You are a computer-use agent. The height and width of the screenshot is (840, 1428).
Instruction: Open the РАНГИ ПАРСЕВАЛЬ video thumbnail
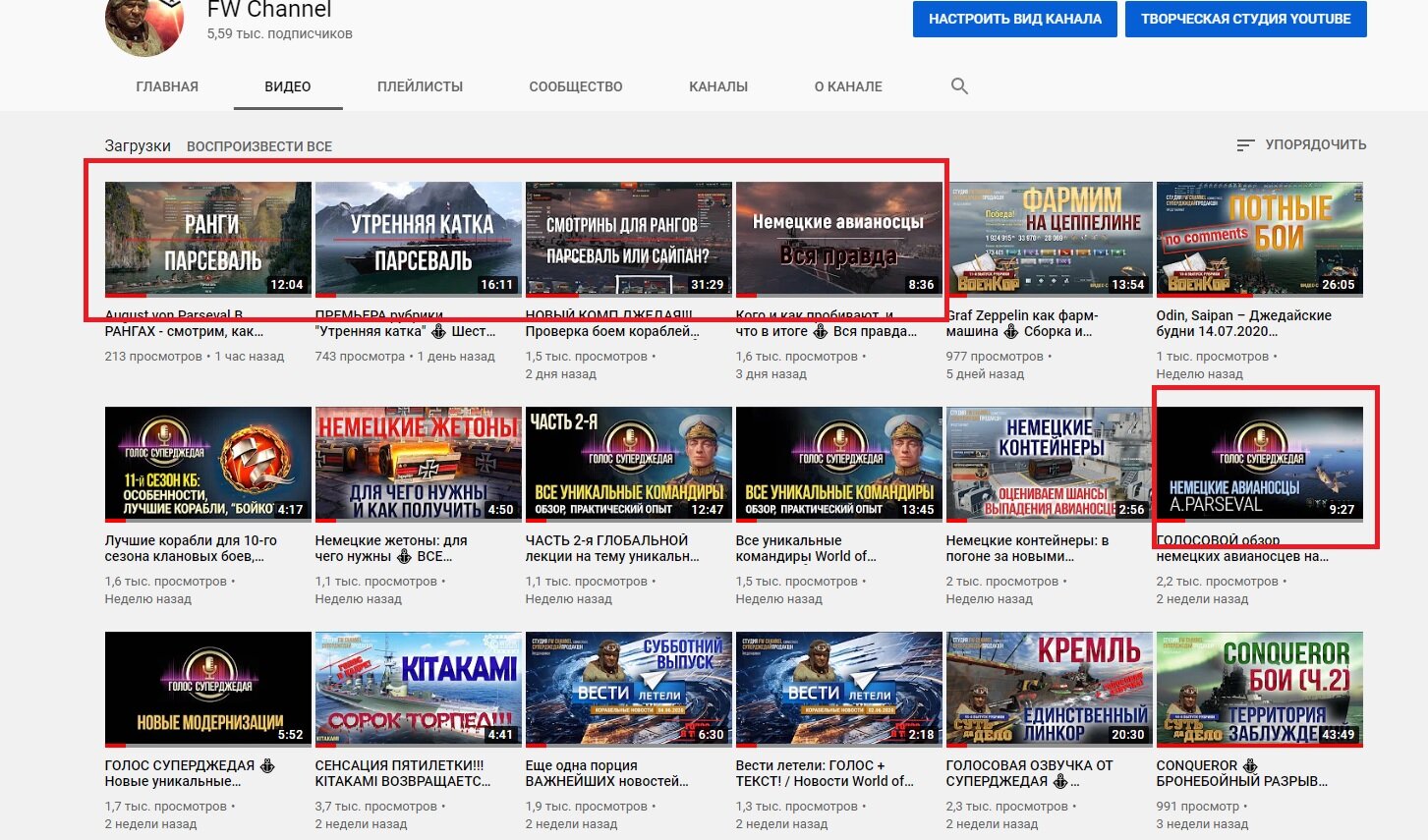[208, 239]
